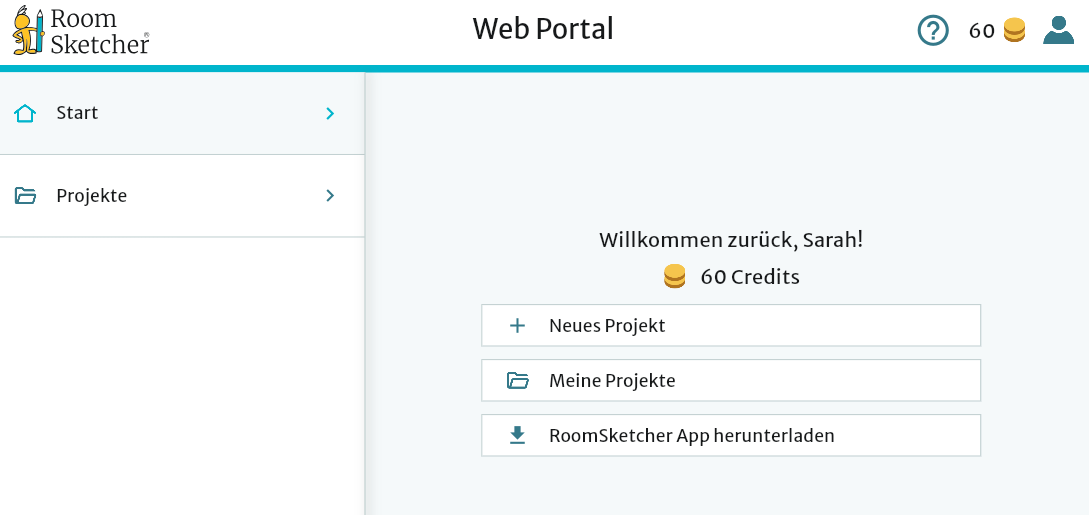Click the coins icon in the header
This screenshot has height=515, width=1089.
coord(1015,31)
